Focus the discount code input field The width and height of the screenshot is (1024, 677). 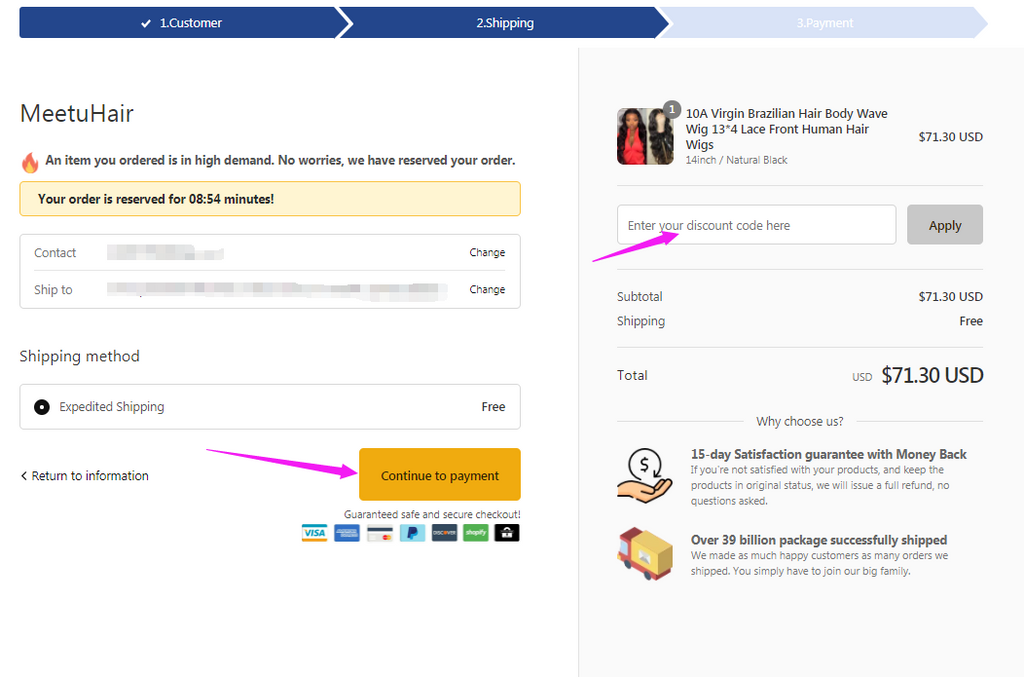pos(756,225)
